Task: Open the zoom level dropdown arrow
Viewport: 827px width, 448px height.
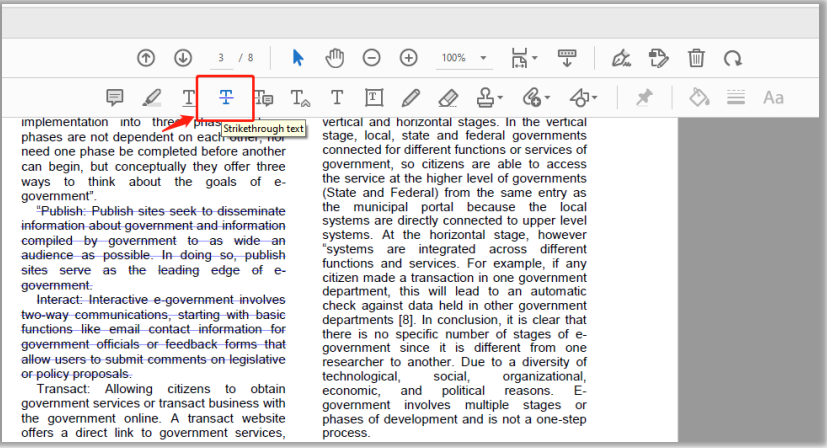Action: click(483, 58)
